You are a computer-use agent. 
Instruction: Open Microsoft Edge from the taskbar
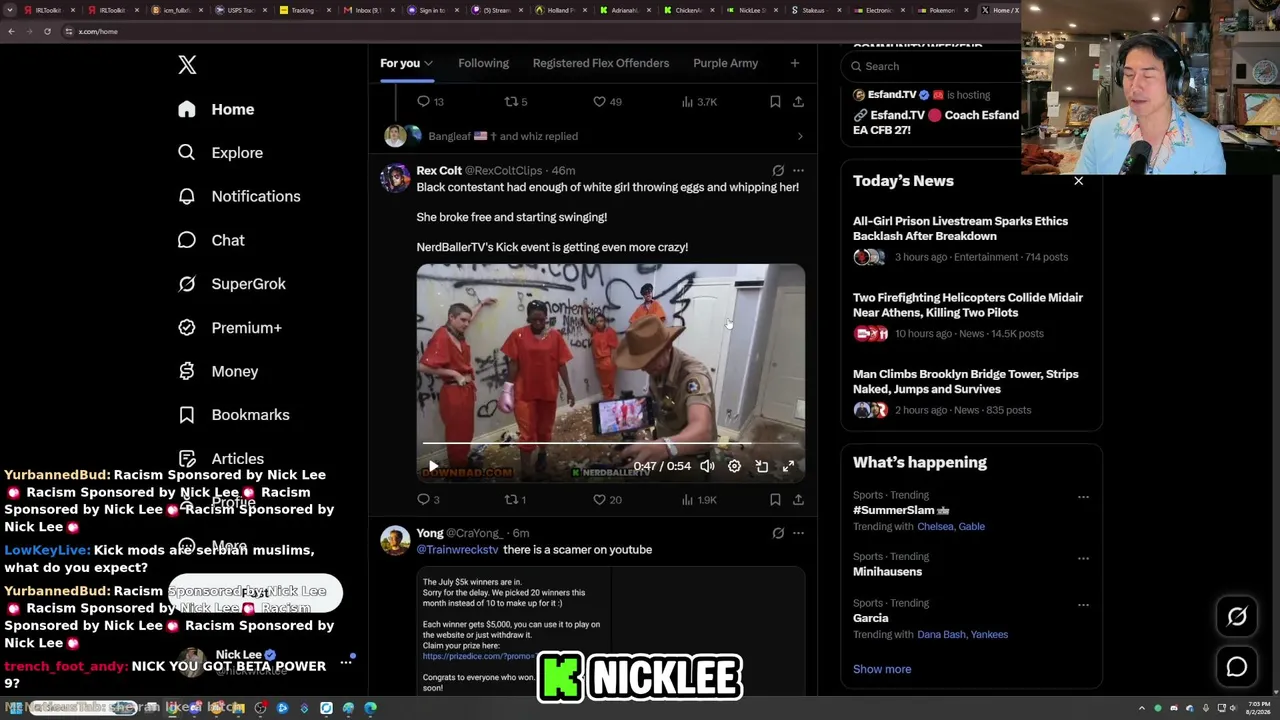[370, 708]
